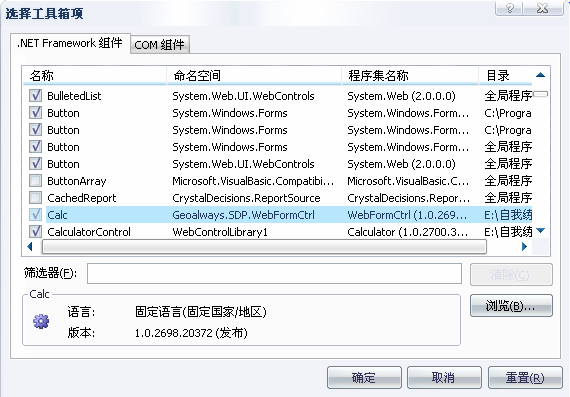
Task: Switch to the COM 组件 tab
Action: pyautogui.click(x=160, y=45)
